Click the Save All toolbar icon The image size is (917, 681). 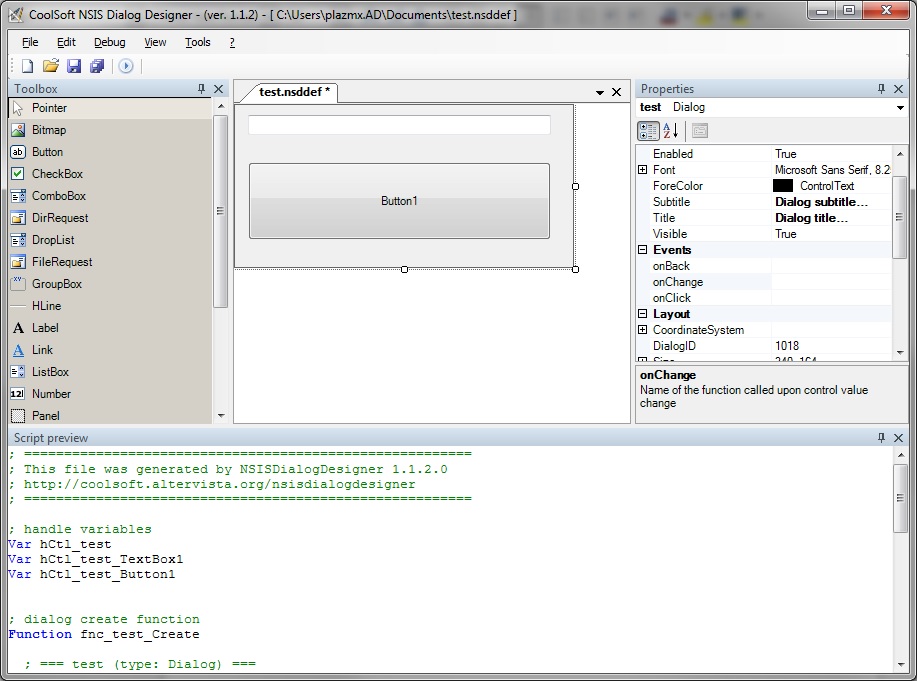click(97, 66)
